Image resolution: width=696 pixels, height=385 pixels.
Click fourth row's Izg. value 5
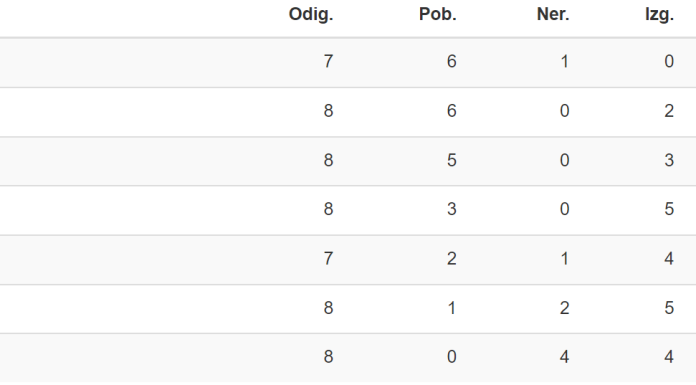(669, 209)
